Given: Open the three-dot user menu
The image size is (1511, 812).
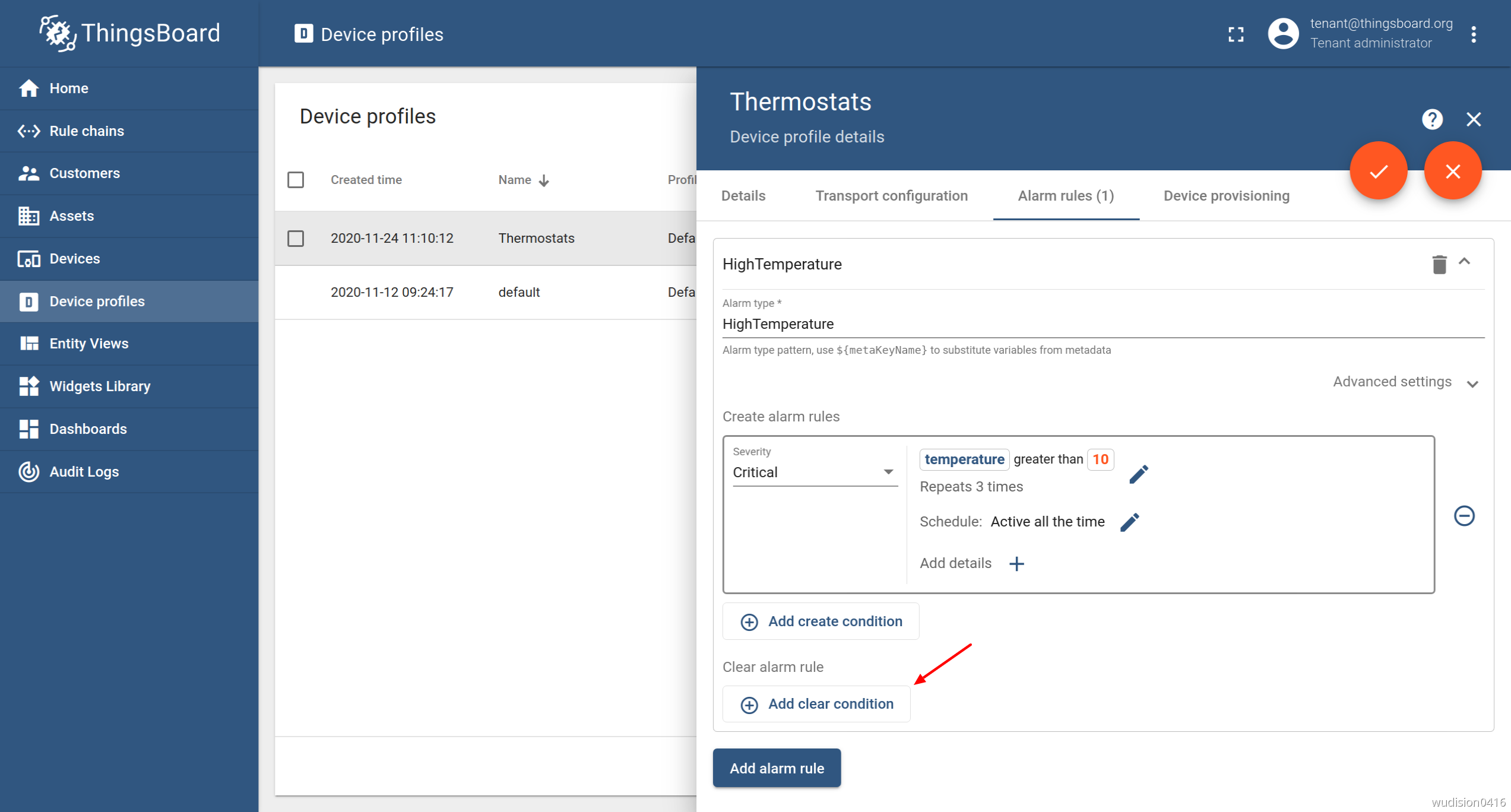Looking at the screenshot, I should [1473, 34].
